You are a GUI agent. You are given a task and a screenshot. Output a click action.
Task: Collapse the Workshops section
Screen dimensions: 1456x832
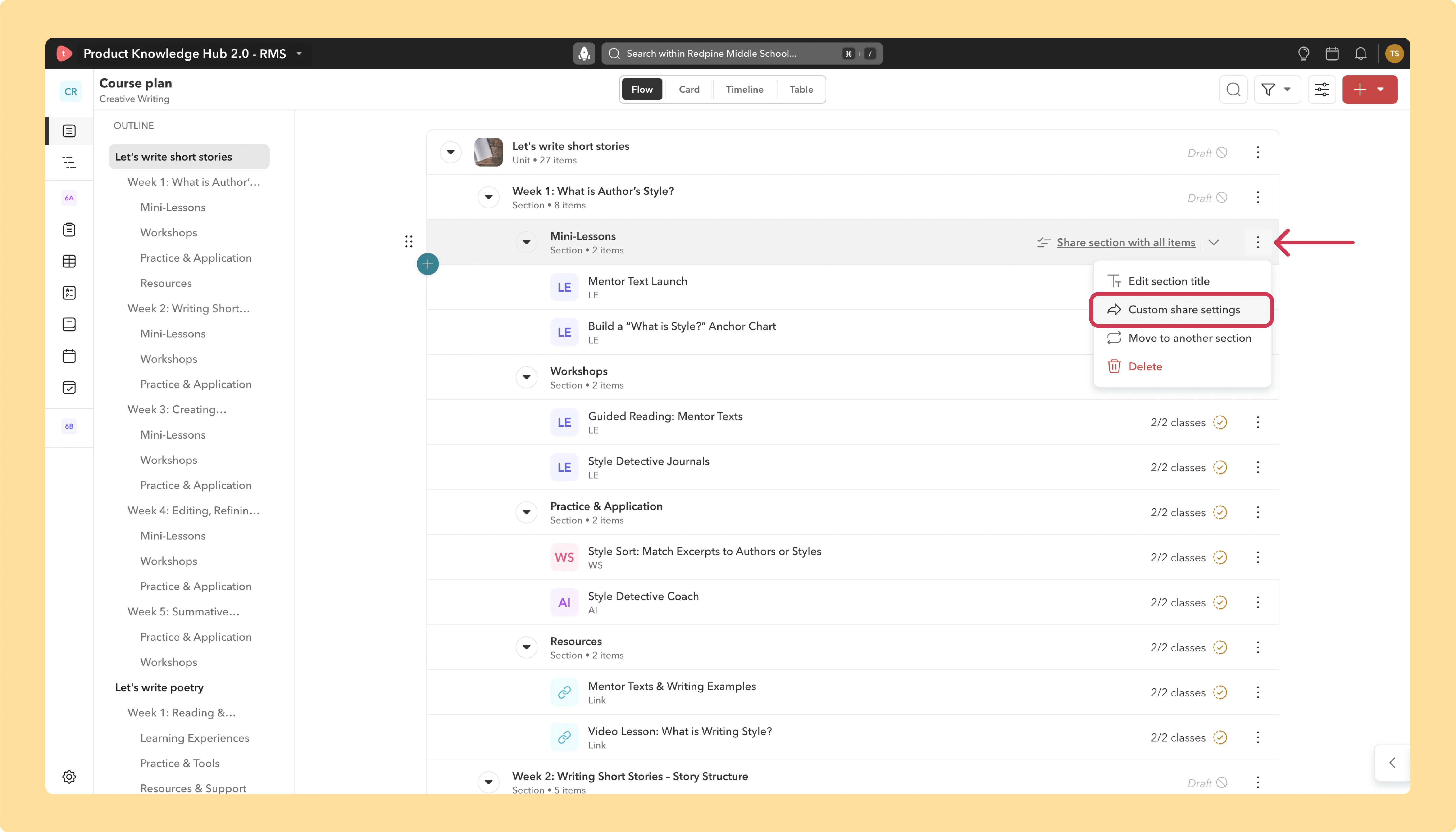pyautogui.click(x=526, y=377)
